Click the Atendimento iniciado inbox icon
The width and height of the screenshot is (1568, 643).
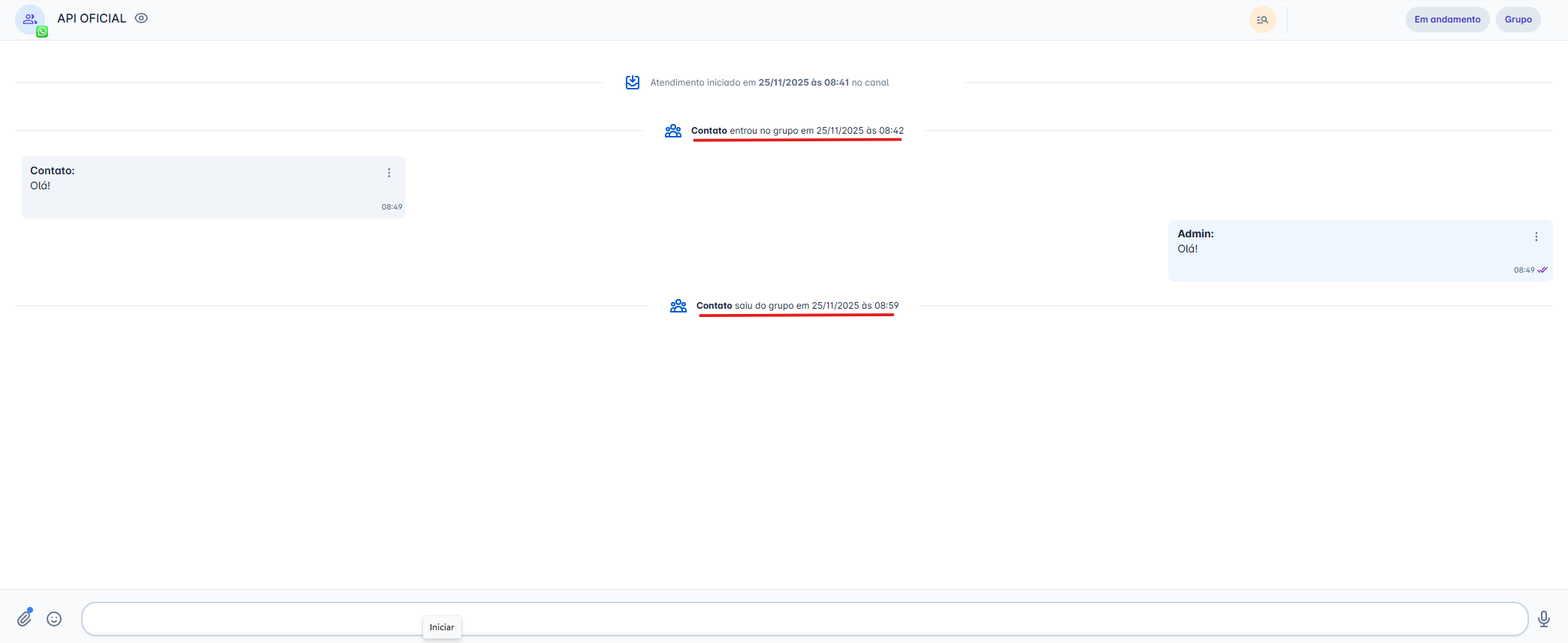coord(633,82)
